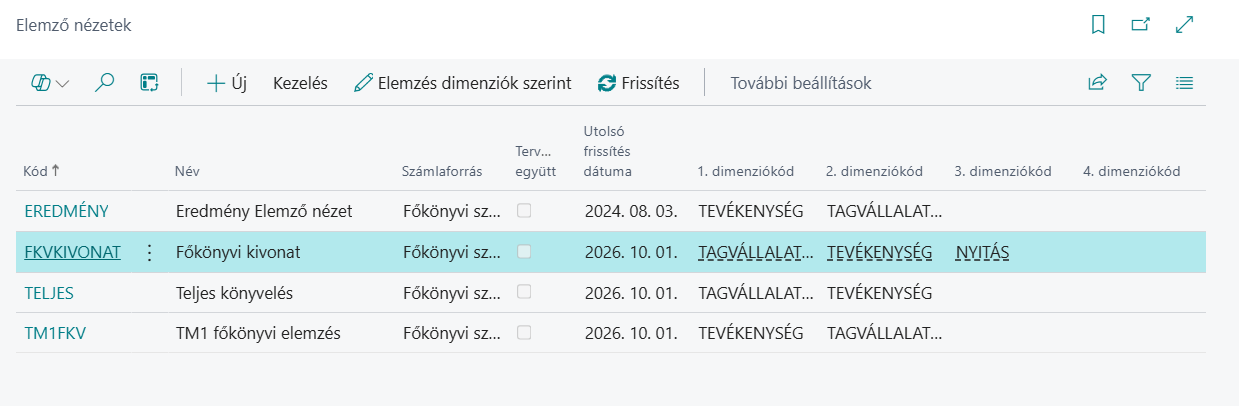Switch list view layout icon
Screen dimensions: 1239x406
coord(1185,84)
